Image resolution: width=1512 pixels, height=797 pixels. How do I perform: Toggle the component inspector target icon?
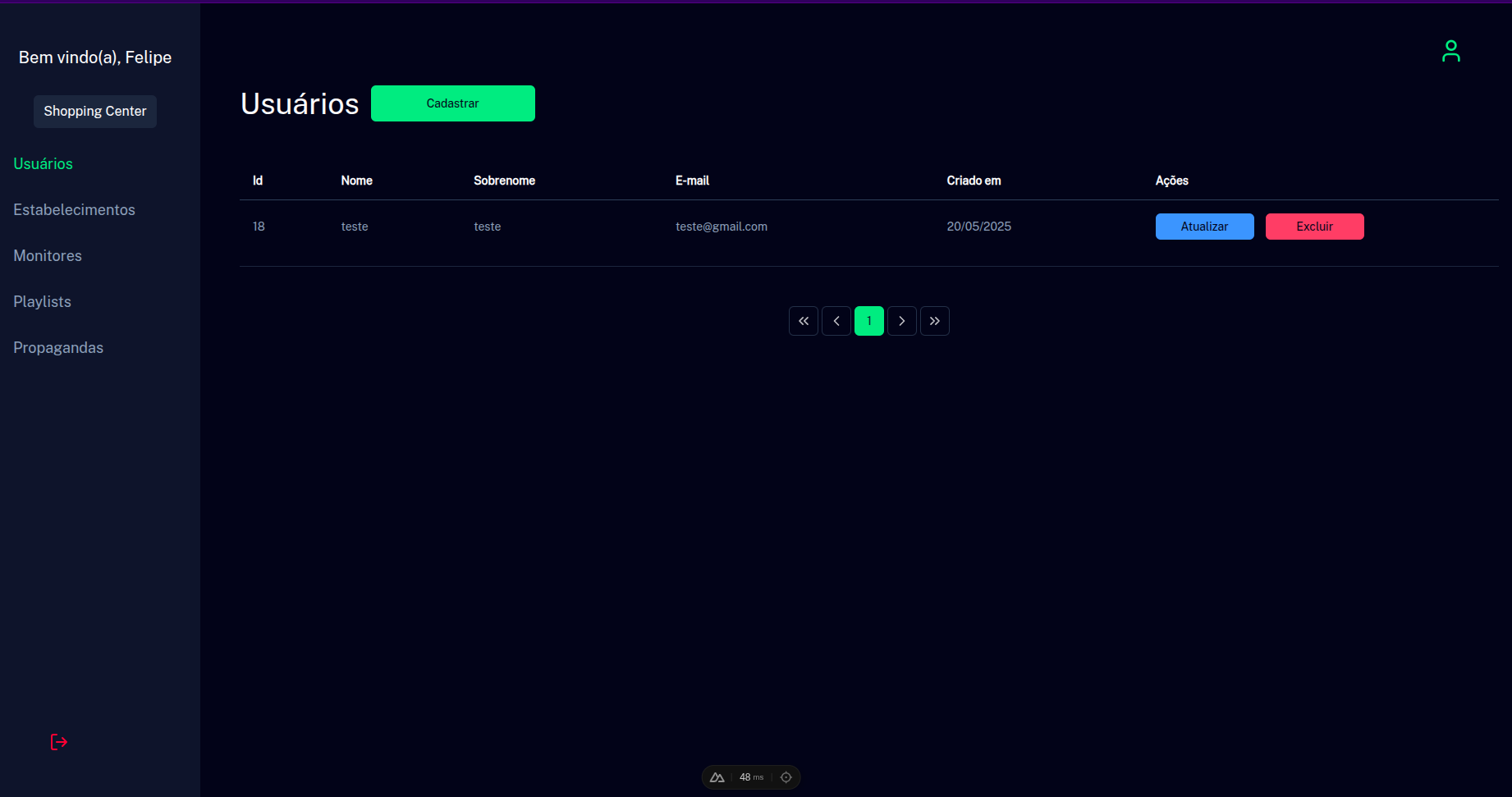pyautogui.click(x=786, y=777)
